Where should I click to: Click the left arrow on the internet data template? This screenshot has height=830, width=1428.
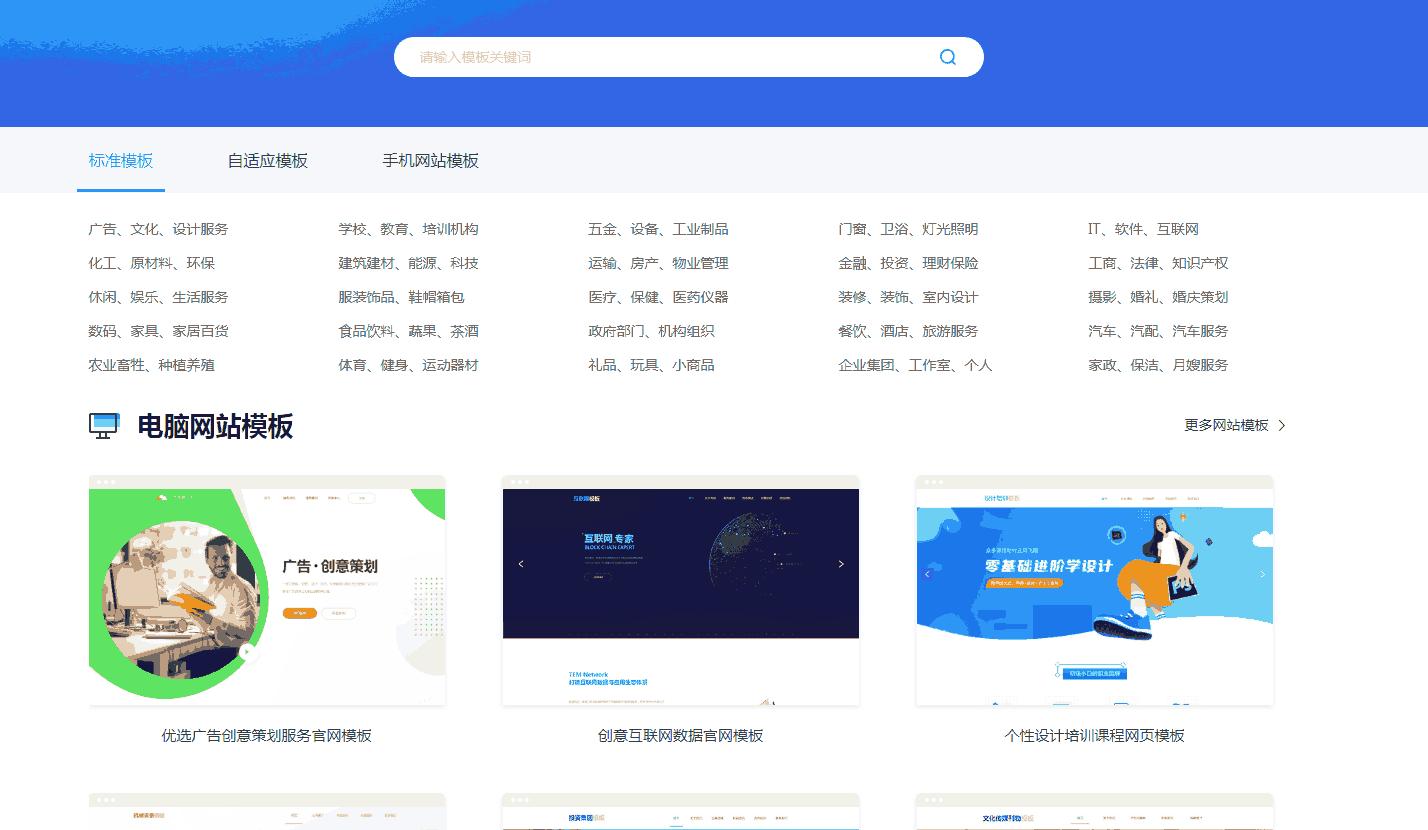pos(520,564)
